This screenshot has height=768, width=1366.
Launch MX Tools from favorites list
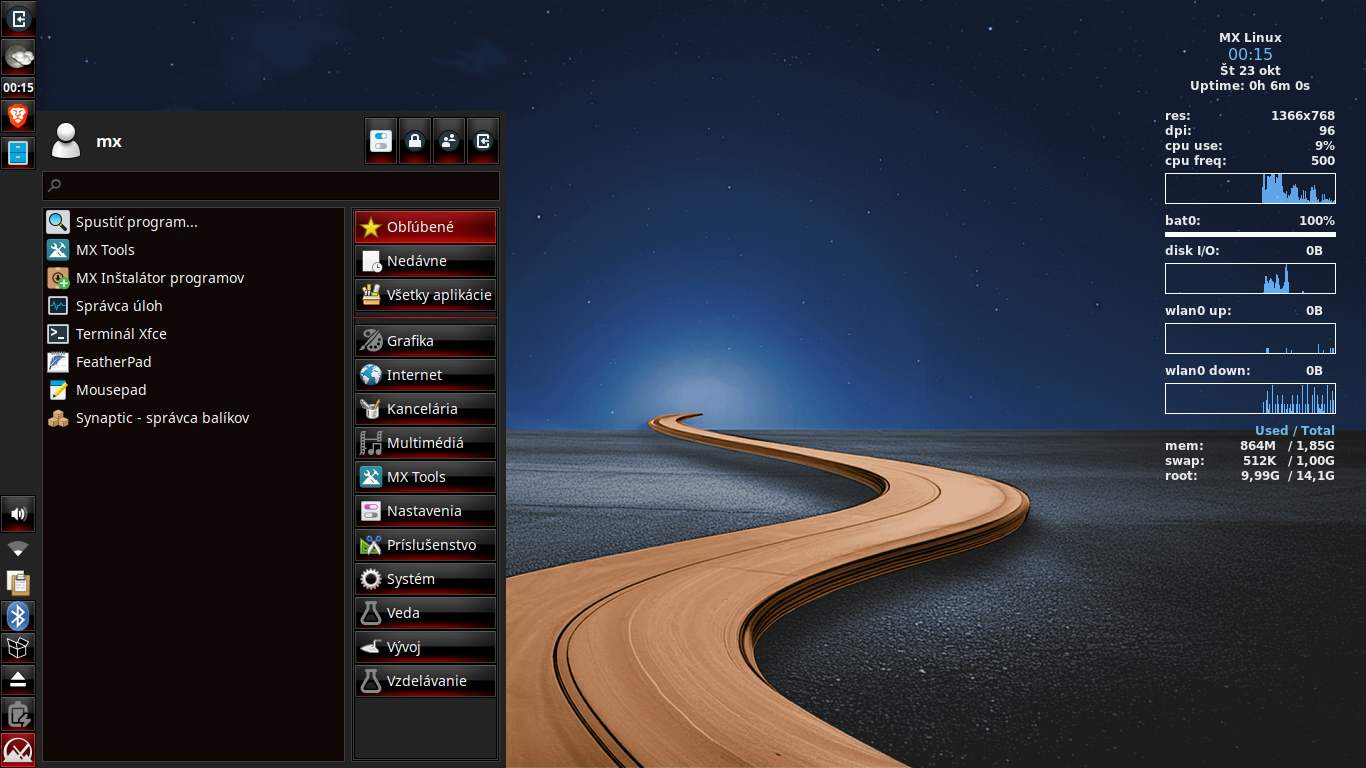194,250
